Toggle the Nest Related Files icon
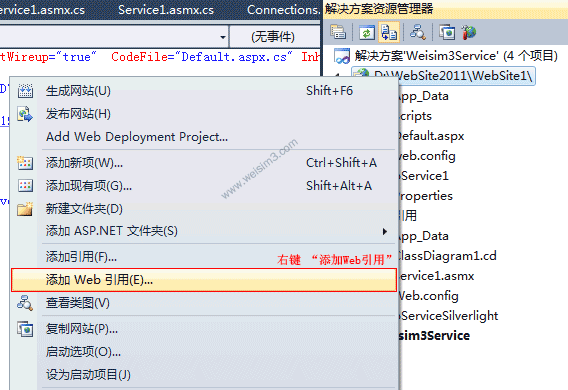The width and height of the screenshot is (568, 390). 389,32
